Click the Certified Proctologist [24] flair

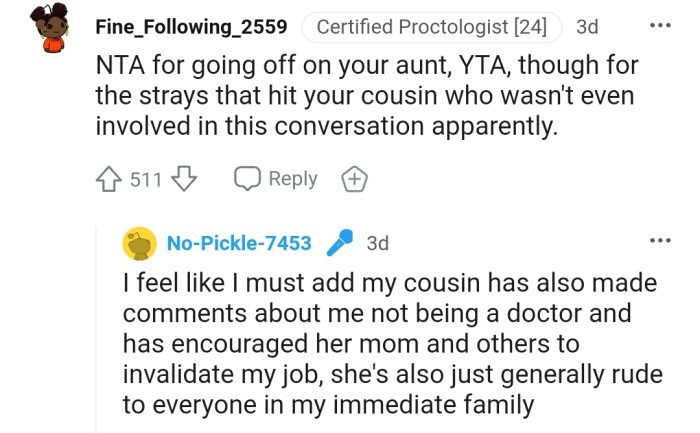tap(431, 27)
